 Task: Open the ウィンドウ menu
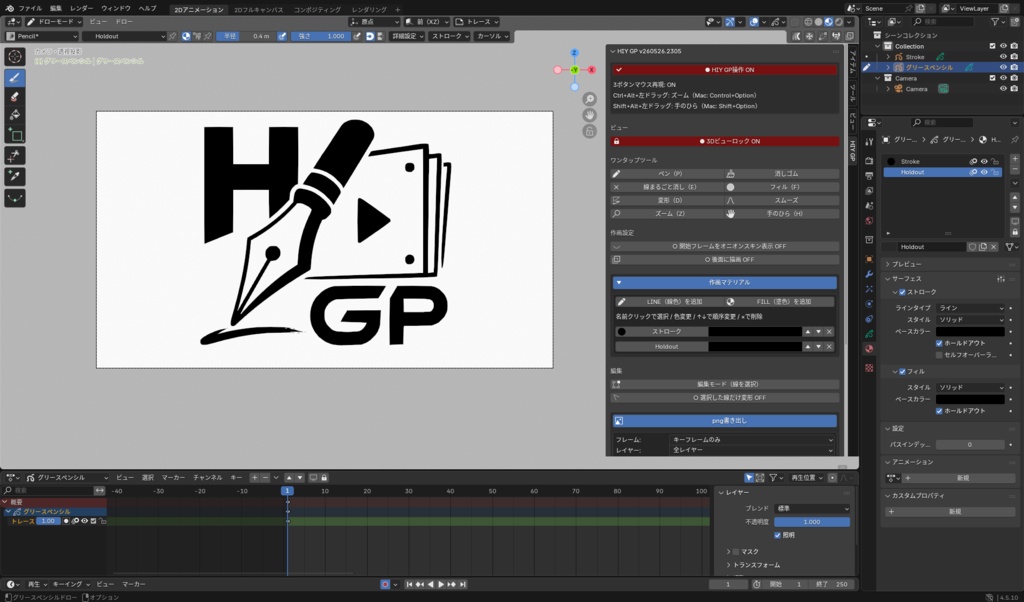(116, 8)
